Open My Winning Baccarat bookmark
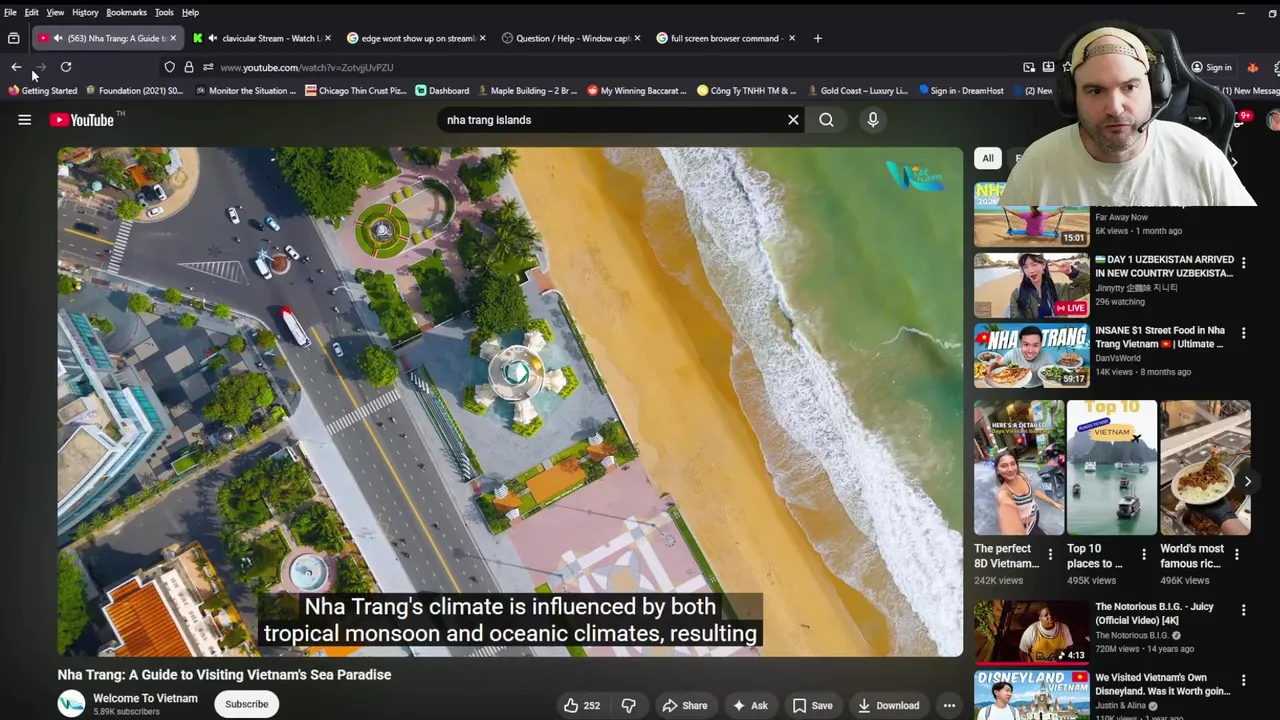Image resolution: width=1280 pixels, height=720 pixels. (637, 90)
